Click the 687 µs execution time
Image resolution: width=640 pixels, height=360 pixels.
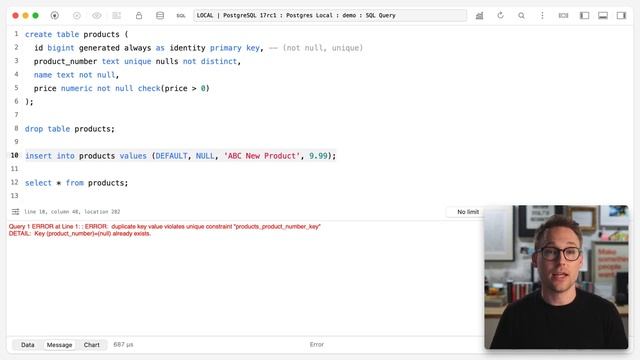pos(123,344)
